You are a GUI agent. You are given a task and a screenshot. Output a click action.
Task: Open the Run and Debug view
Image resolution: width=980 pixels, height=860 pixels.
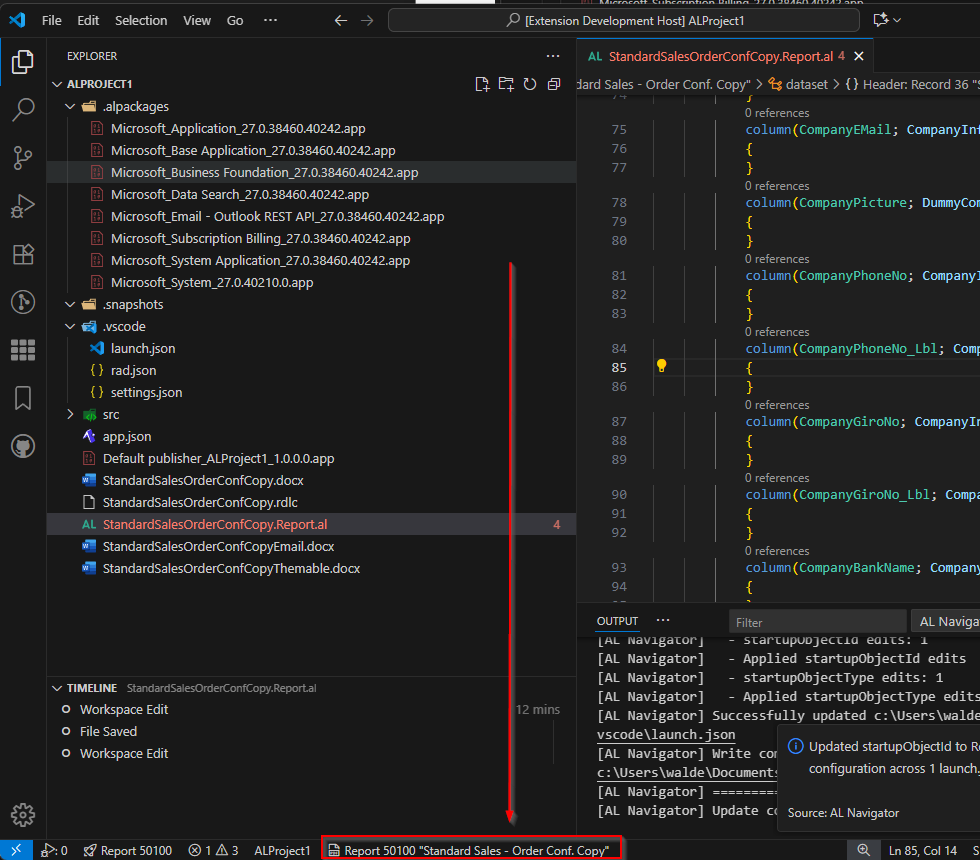point(22,206)
